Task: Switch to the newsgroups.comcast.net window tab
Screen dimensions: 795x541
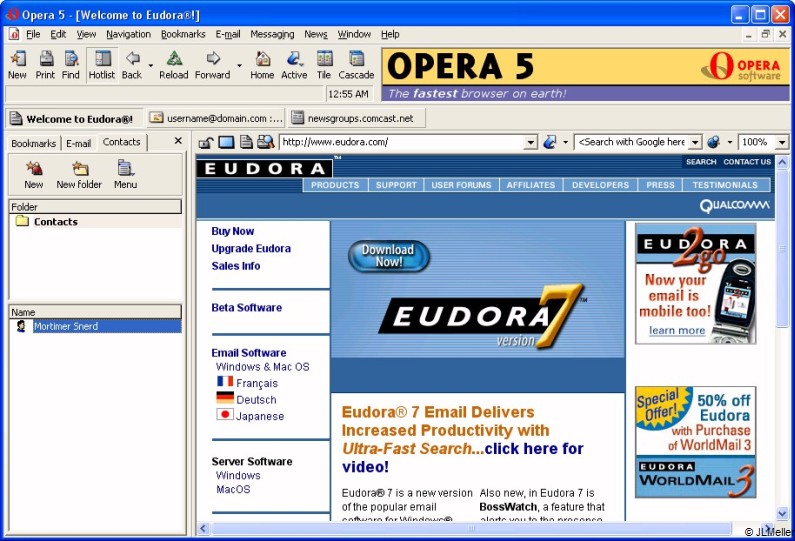Action: [x=355, y=119]
